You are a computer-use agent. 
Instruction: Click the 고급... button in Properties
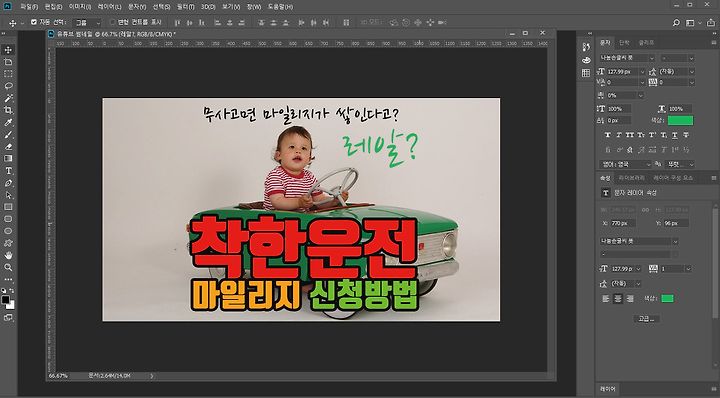(x=647, y=319)
